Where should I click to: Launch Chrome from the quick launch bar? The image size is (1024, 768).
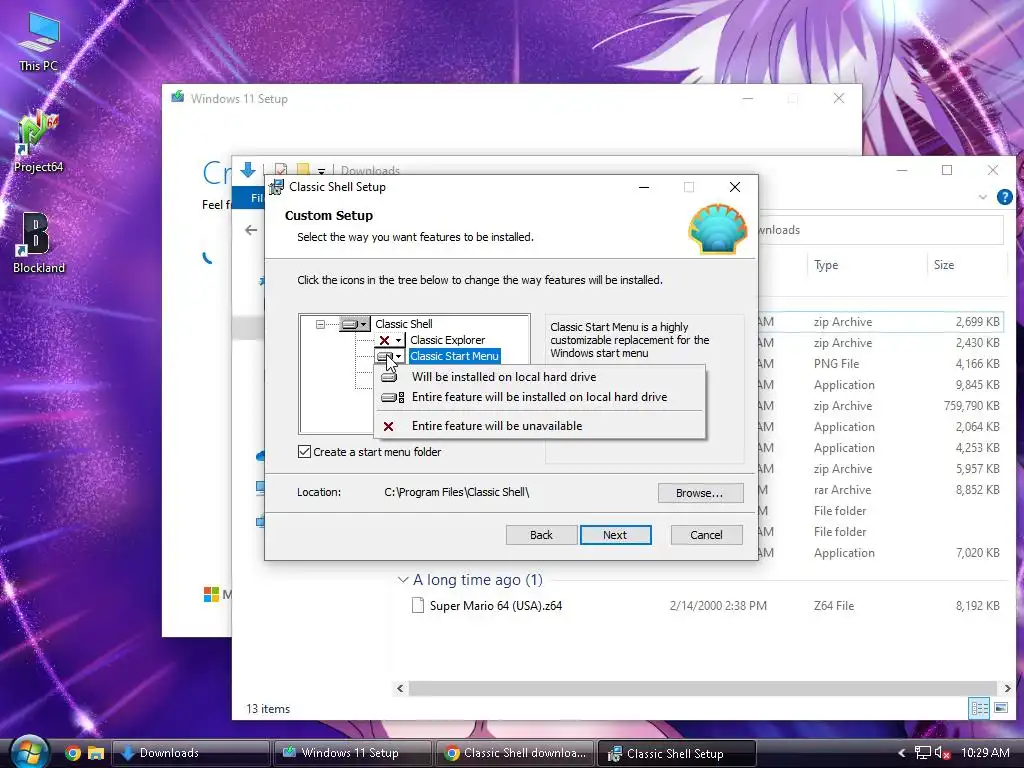72,753
